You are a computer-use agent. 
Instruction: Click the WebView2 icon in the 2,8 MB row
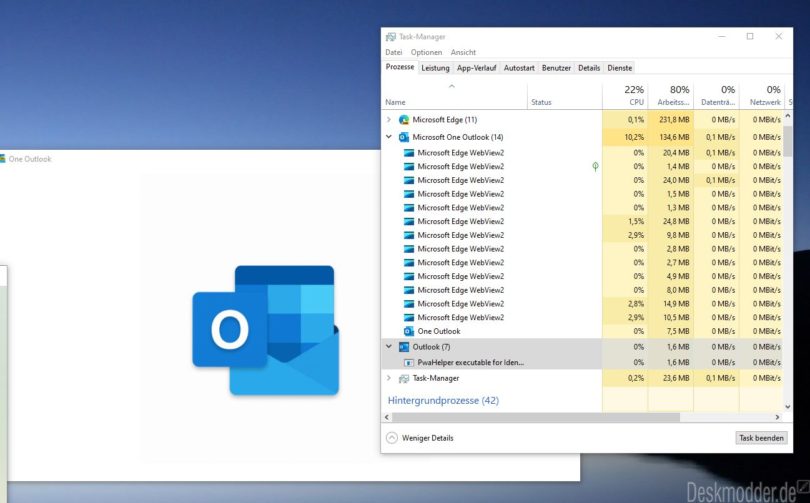[409, 249]
